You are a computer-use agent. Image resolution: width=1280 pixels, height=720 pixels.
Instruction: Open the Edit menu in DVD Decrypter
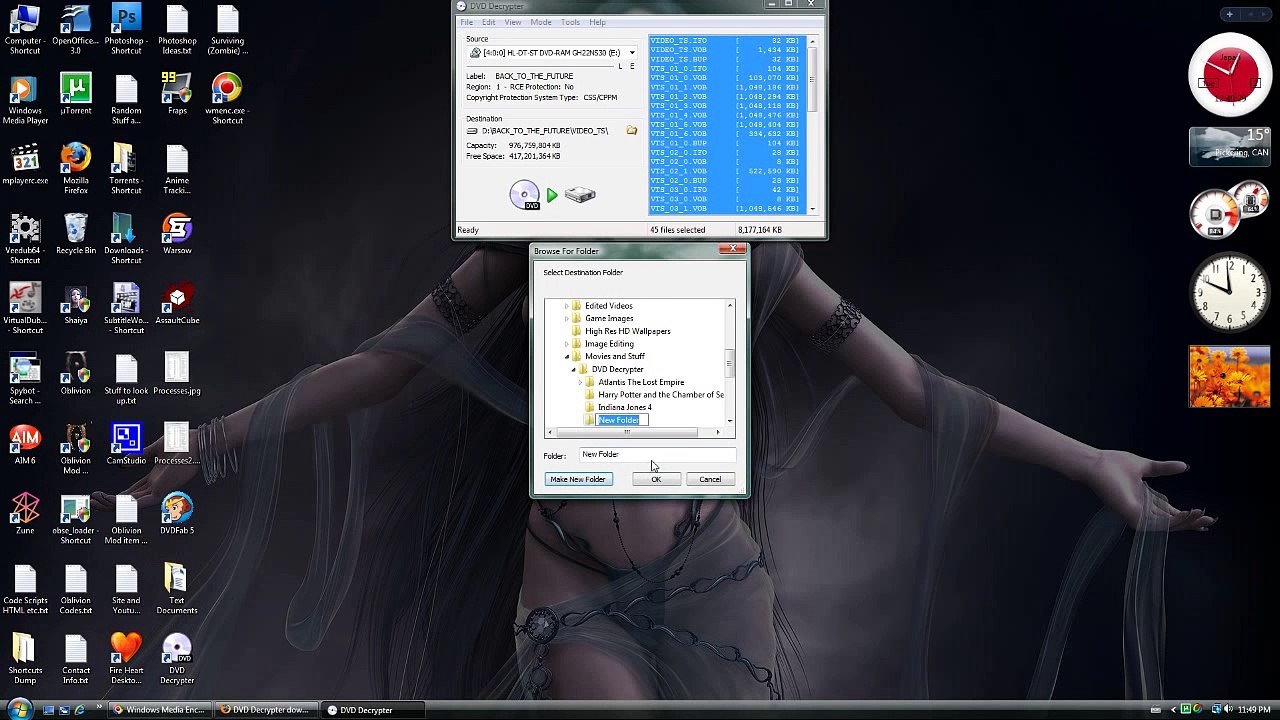pos(489,22)
